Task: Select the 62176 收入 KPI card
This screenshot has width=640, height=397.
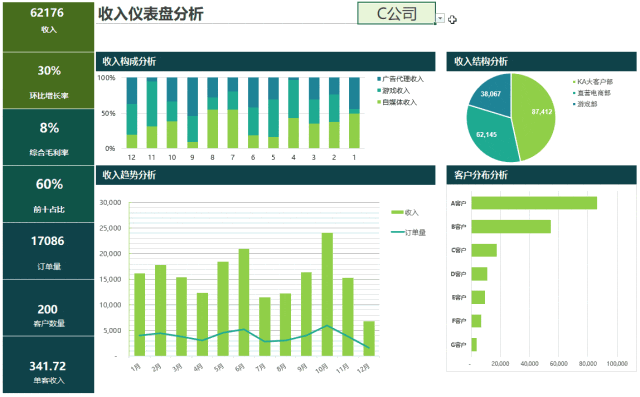Action: (49, 27)
